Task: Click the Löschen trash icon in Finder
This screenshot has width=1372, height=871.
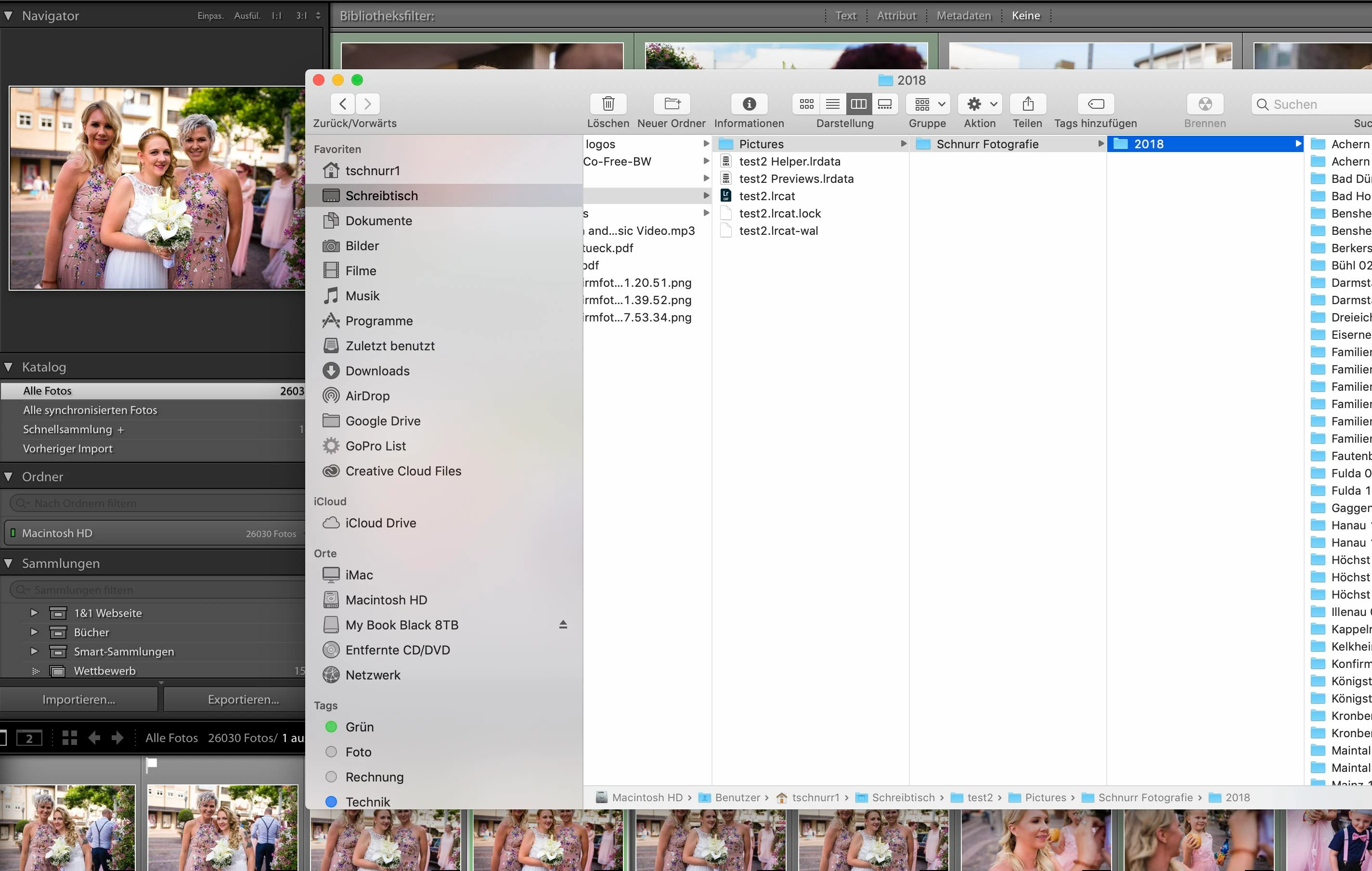Action: click(608, 103)
